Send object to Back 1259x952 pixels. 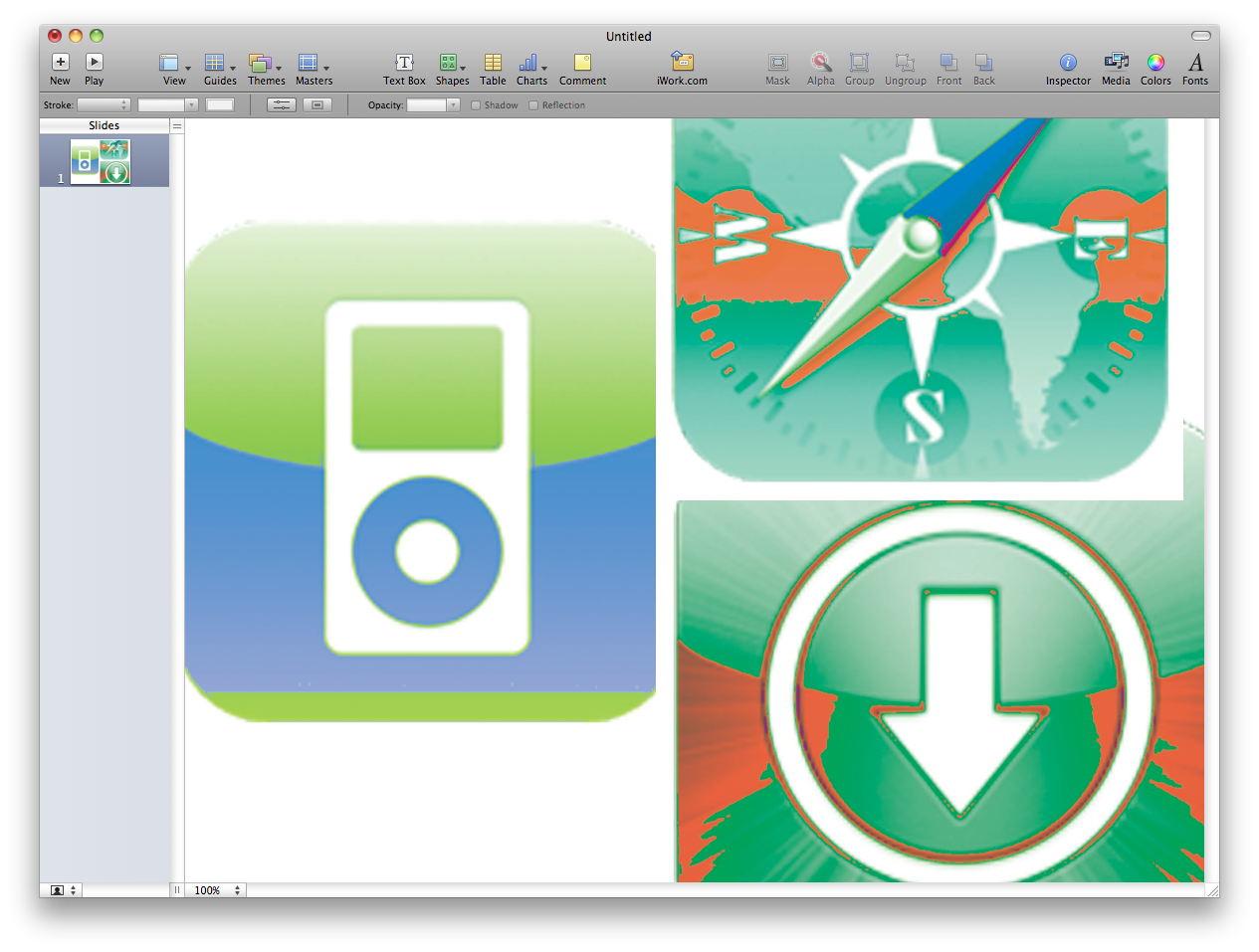(x=983, y=69)
